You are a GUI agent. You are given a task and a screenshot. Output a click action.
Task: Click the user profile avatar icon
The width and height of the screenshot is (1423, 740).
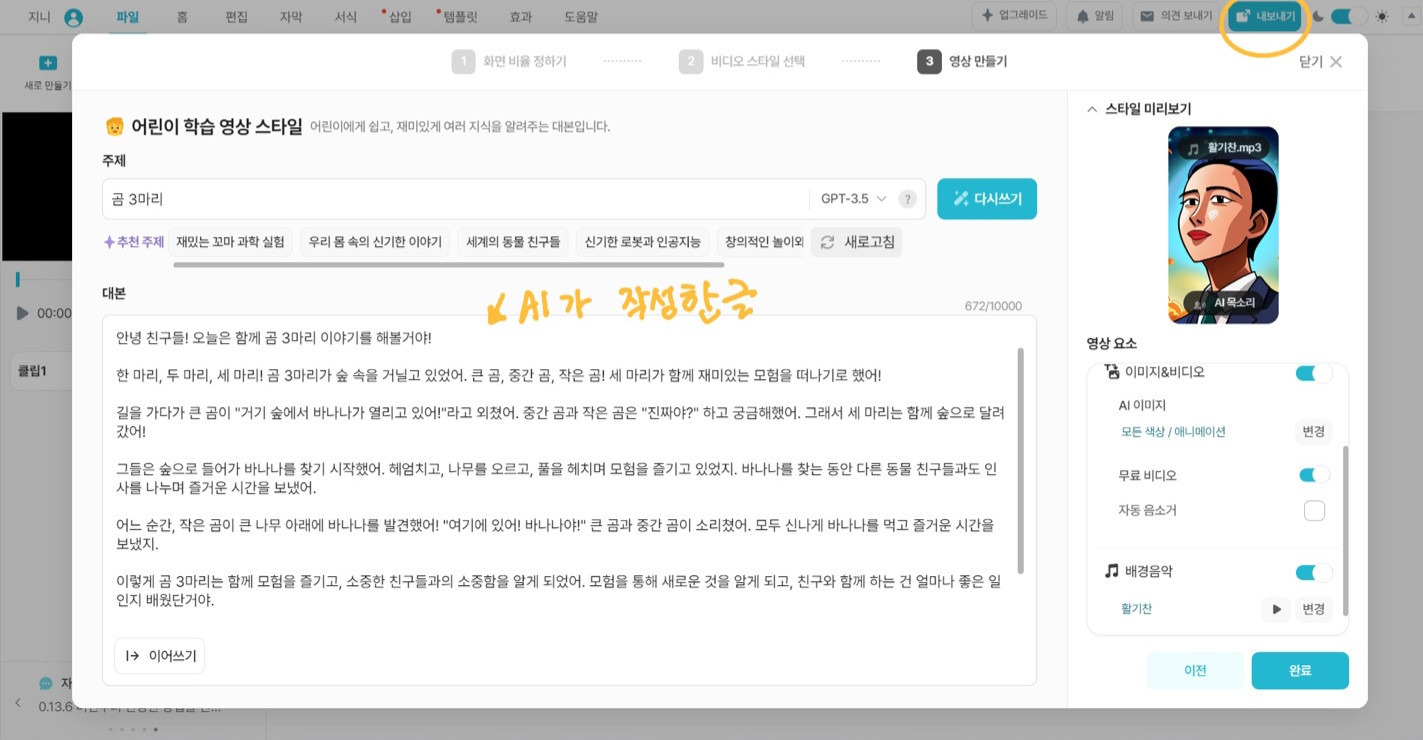(x=73, y=17)
